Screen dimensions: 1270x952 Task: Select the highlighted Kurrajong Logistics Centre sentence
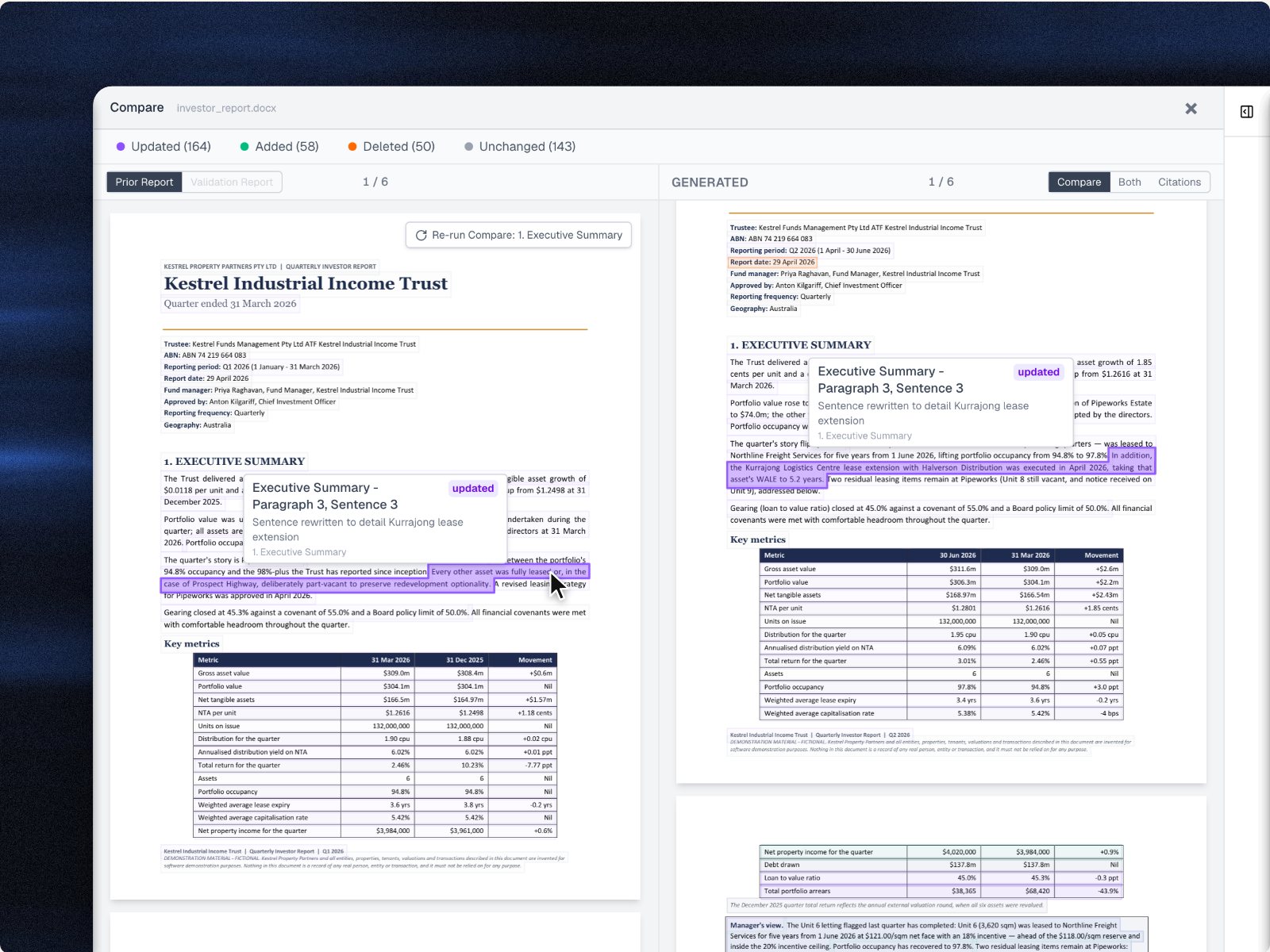tap(941, 467)
